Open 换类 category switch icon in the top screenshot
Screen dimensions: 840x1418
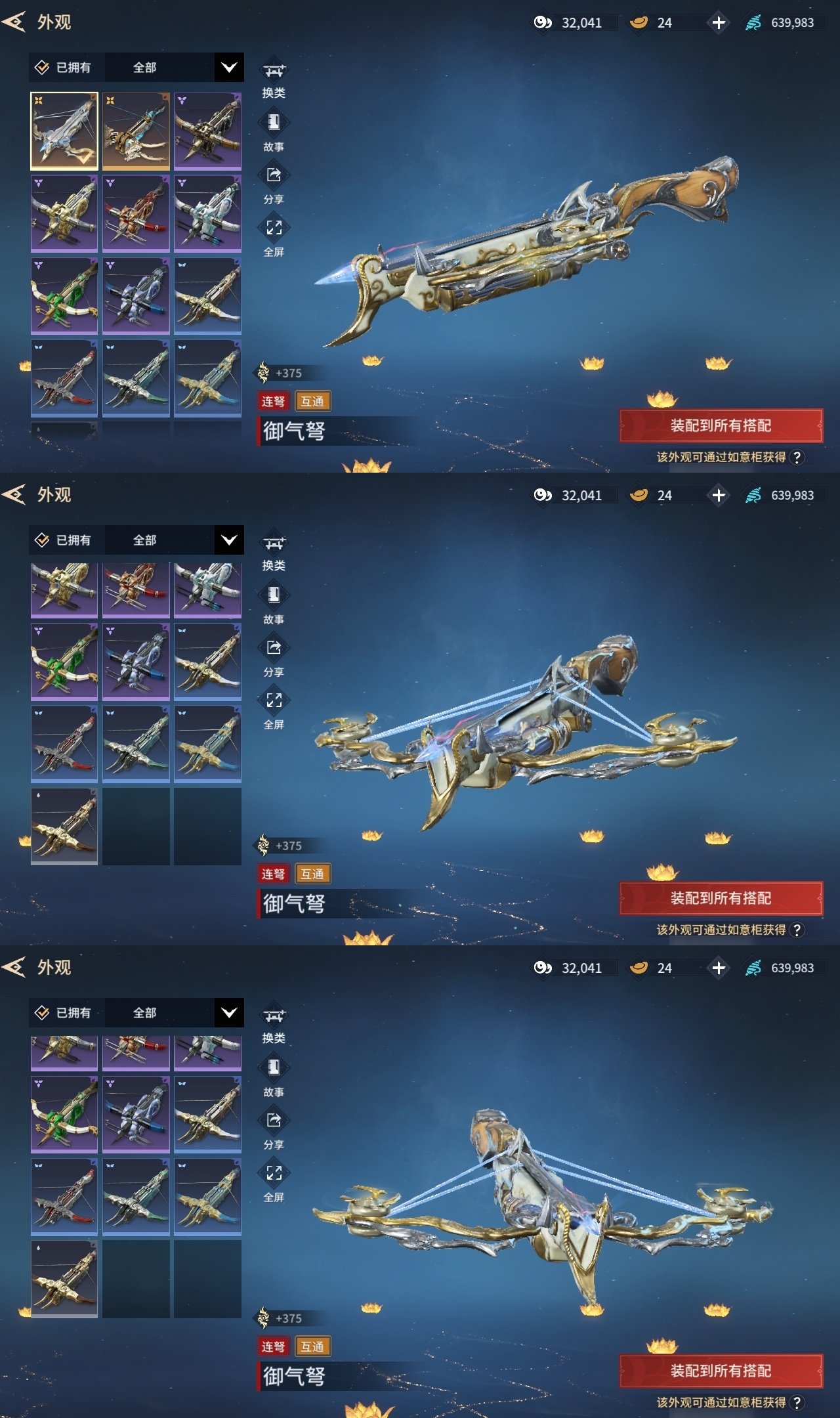[274, 70]
